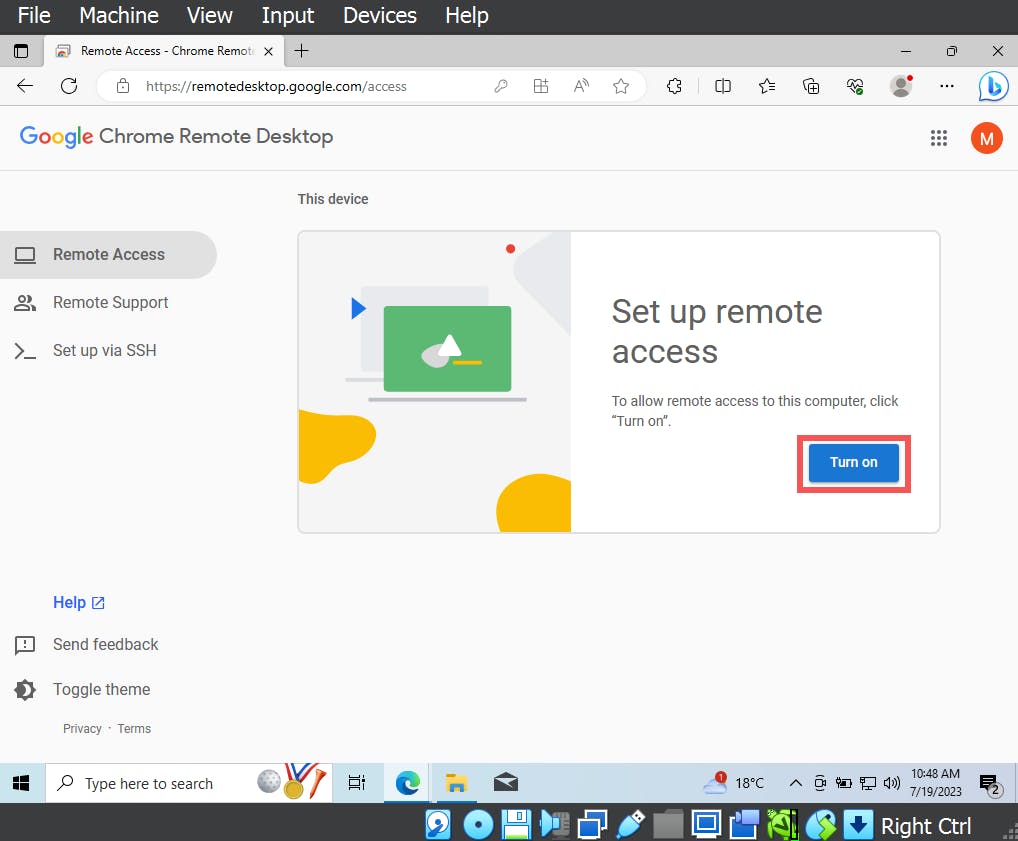Open the VirtualBox Input menu
The height and width of the screenshot is (841, 1018).
pyautogui.click(x=288, y=15)
